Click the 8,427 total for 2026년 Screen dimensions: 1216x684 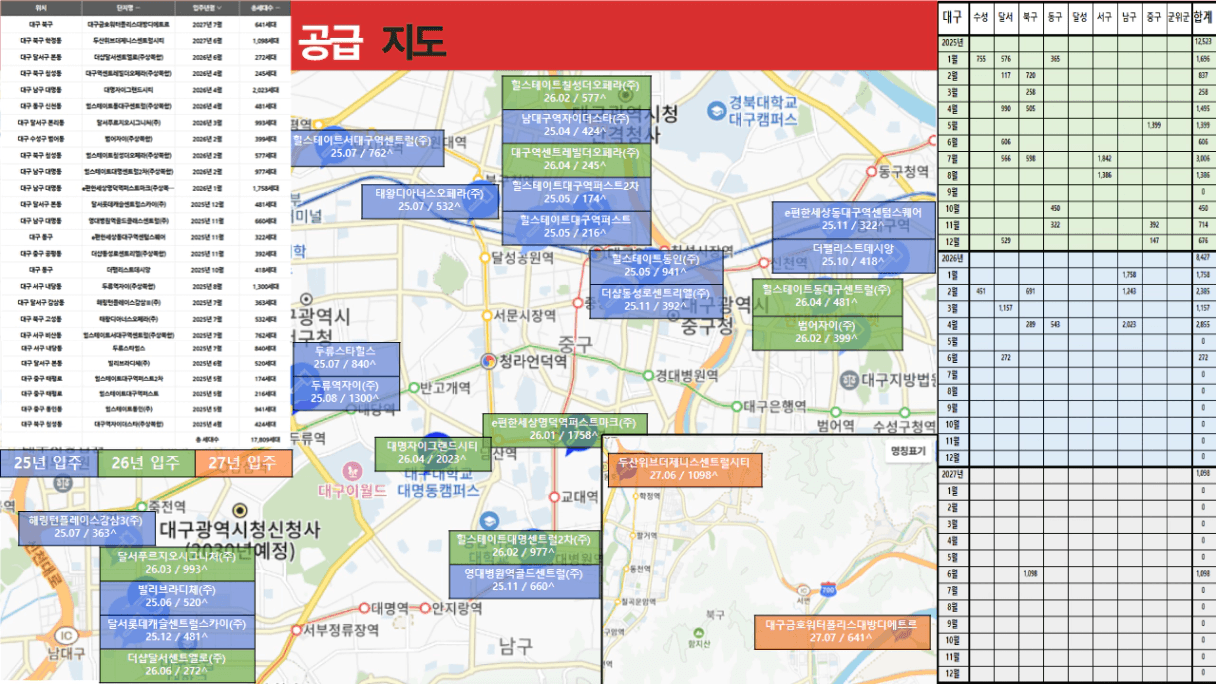click(x=1203, y=258)
